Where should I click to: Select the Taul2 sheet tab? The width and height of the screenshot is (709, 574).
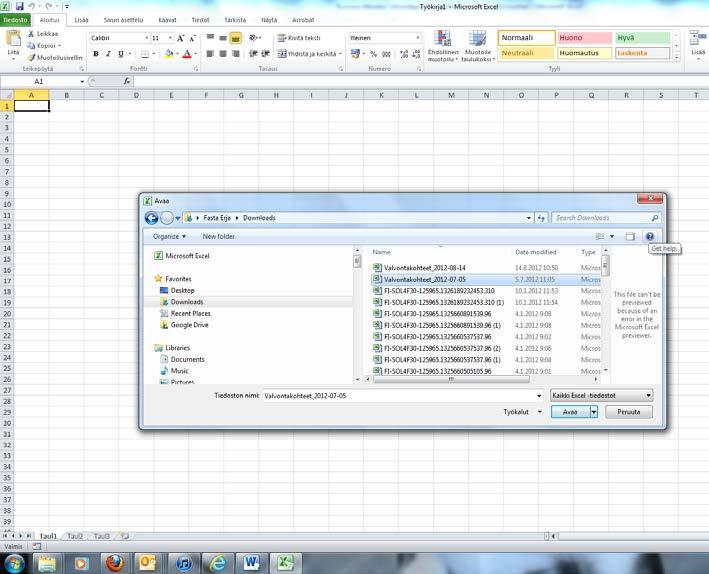(x=75, y=536)
